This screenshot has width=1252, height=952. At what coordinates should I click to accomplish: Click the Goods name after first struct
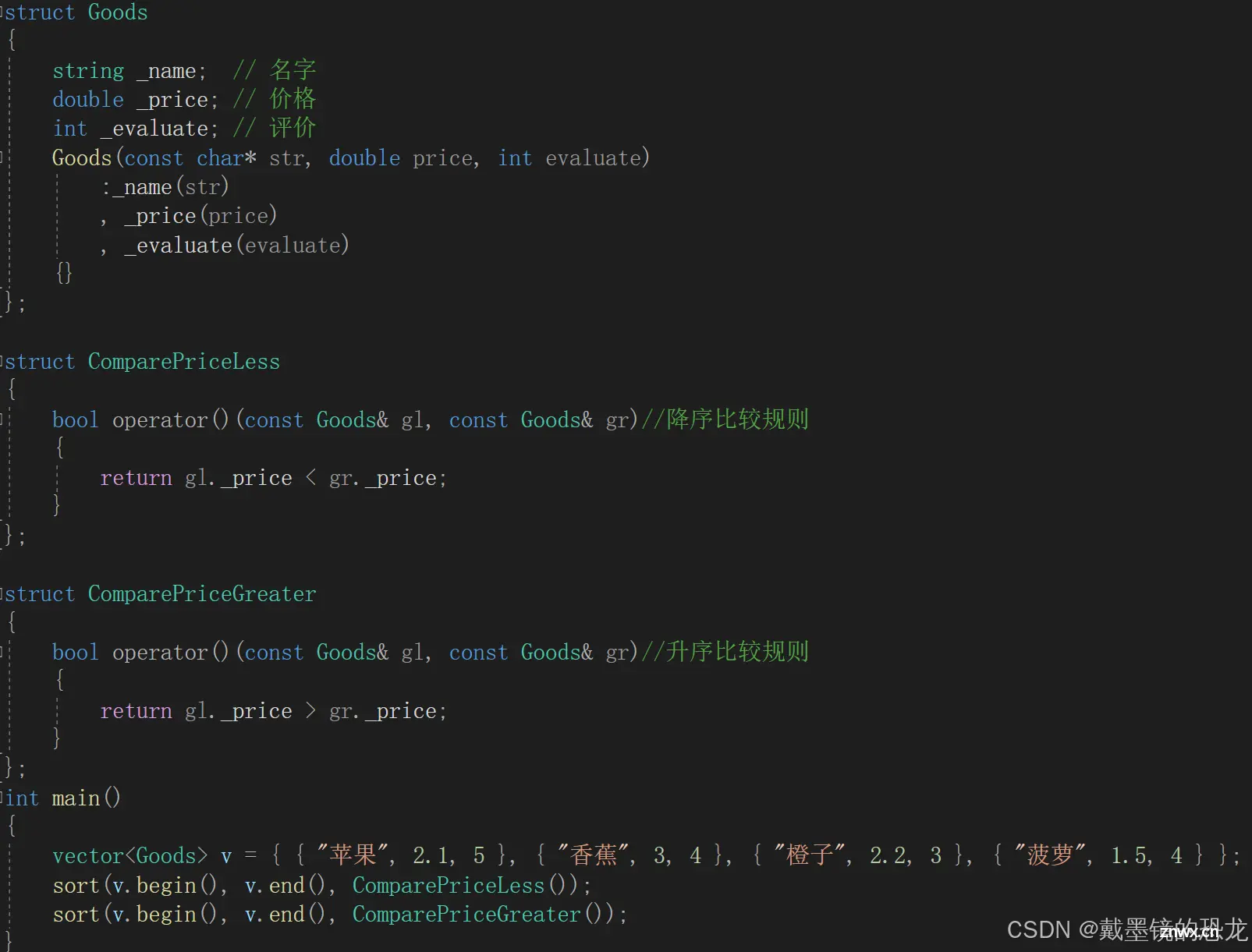point(118,12)
